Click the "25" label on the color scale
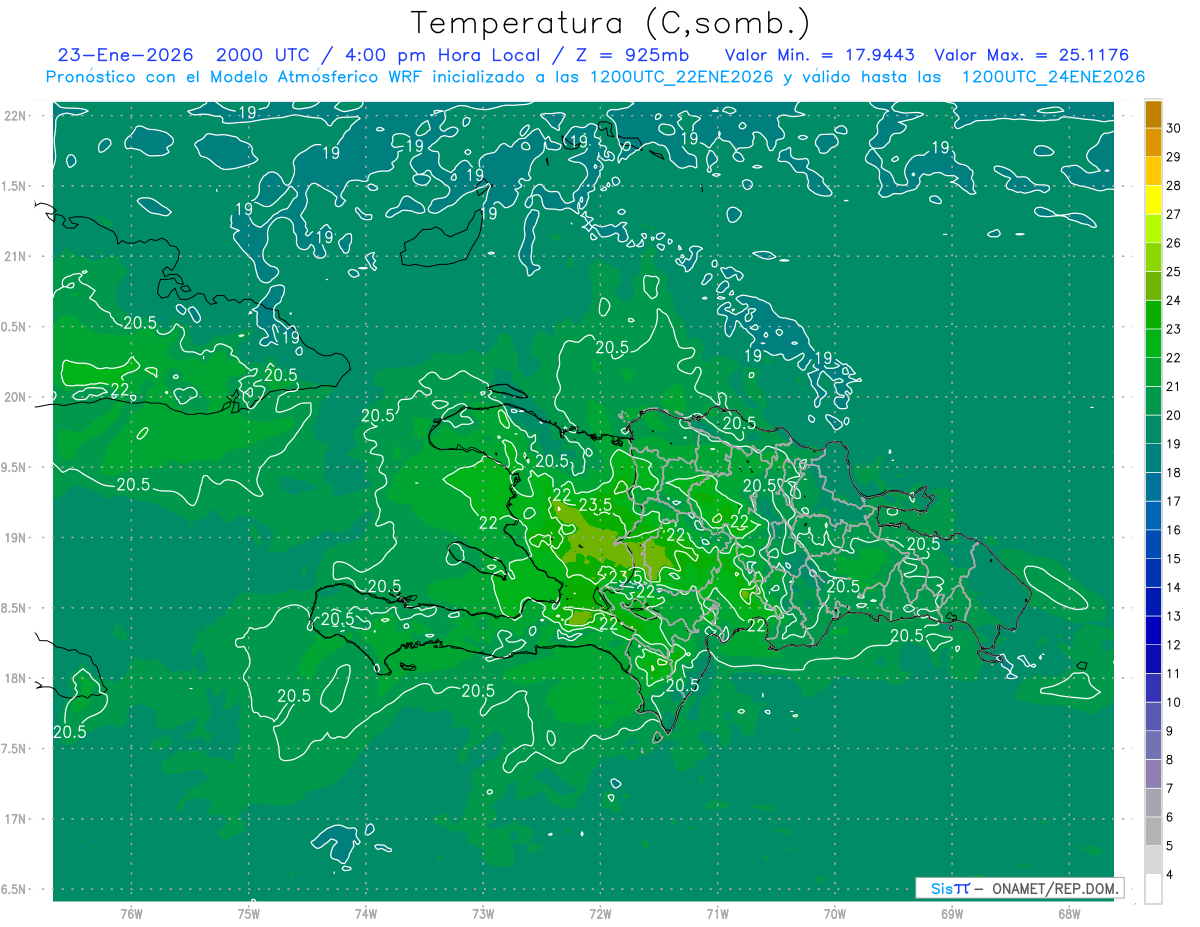 tap(1174, 272)
